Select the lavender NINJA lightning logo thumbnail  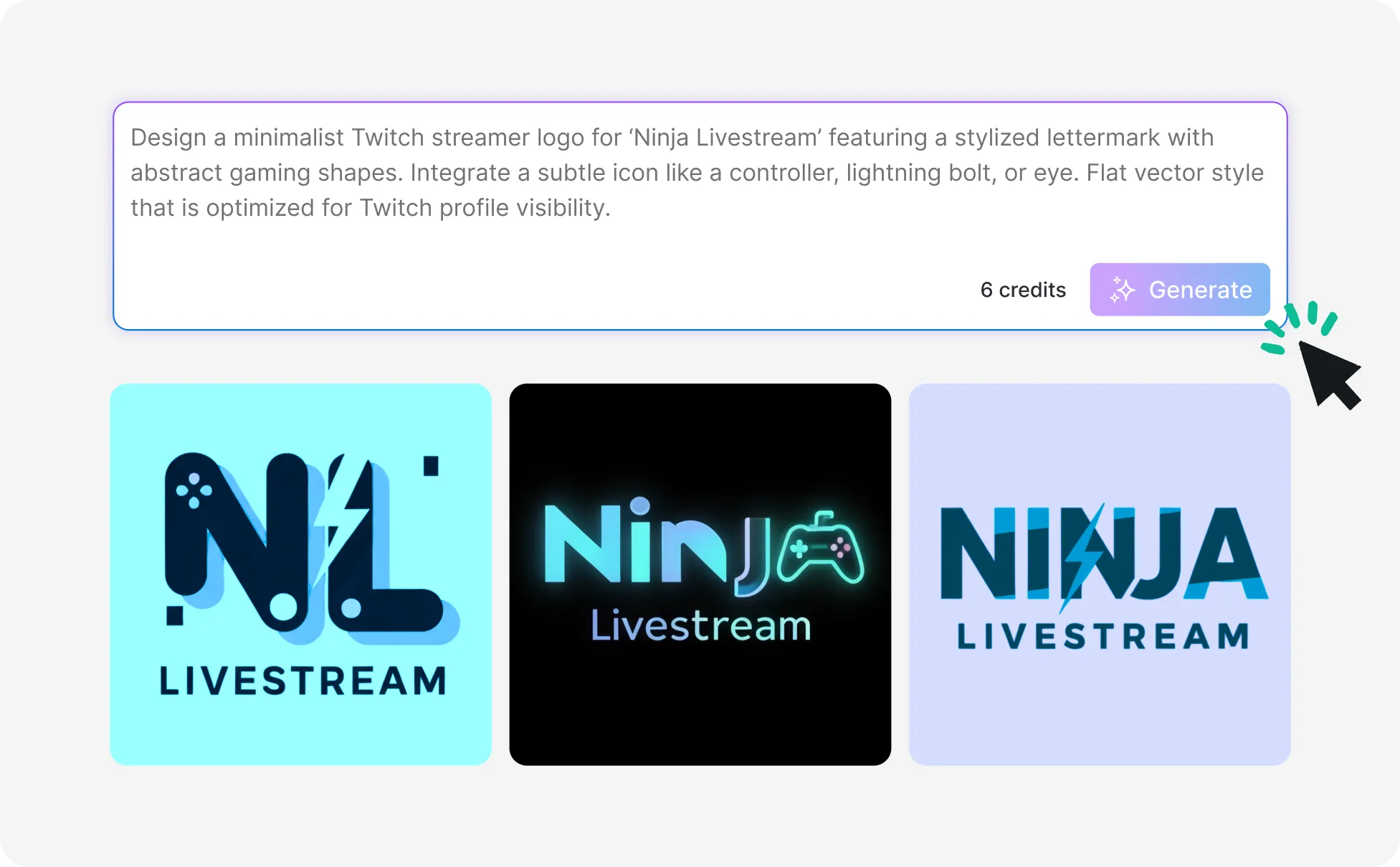[x=1100, y=574]
